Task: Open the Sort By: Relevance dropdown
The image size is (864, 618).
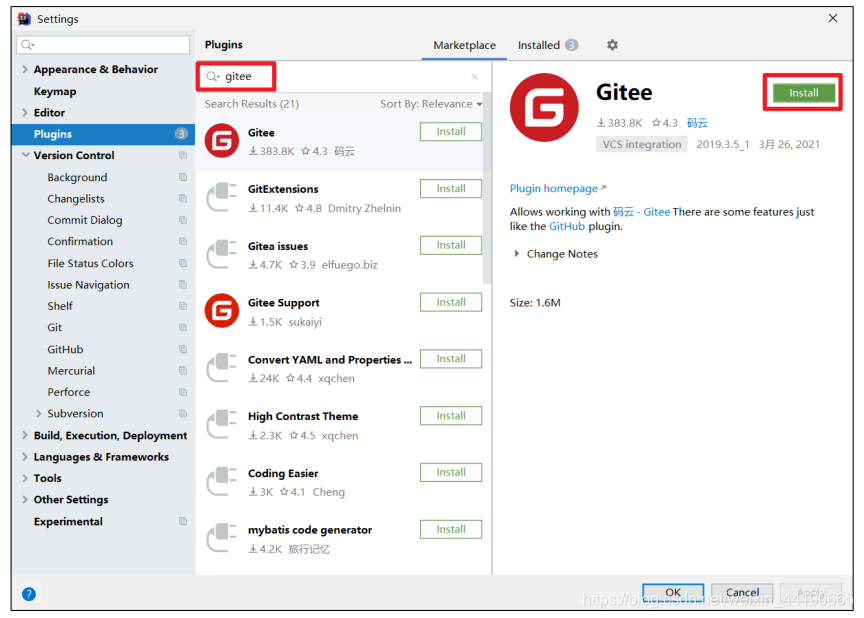Action: (x=431, y=104)
